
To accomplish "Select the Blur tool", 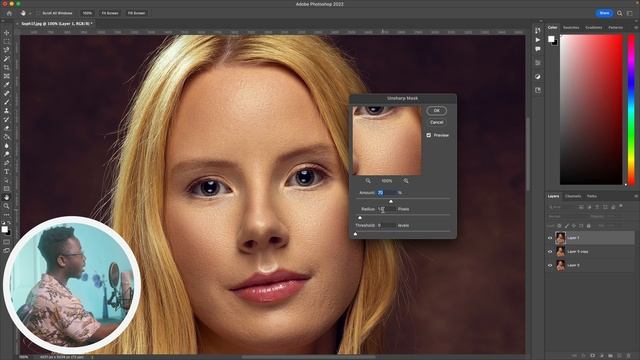I will pyautogui.click(x=7, y=145).
